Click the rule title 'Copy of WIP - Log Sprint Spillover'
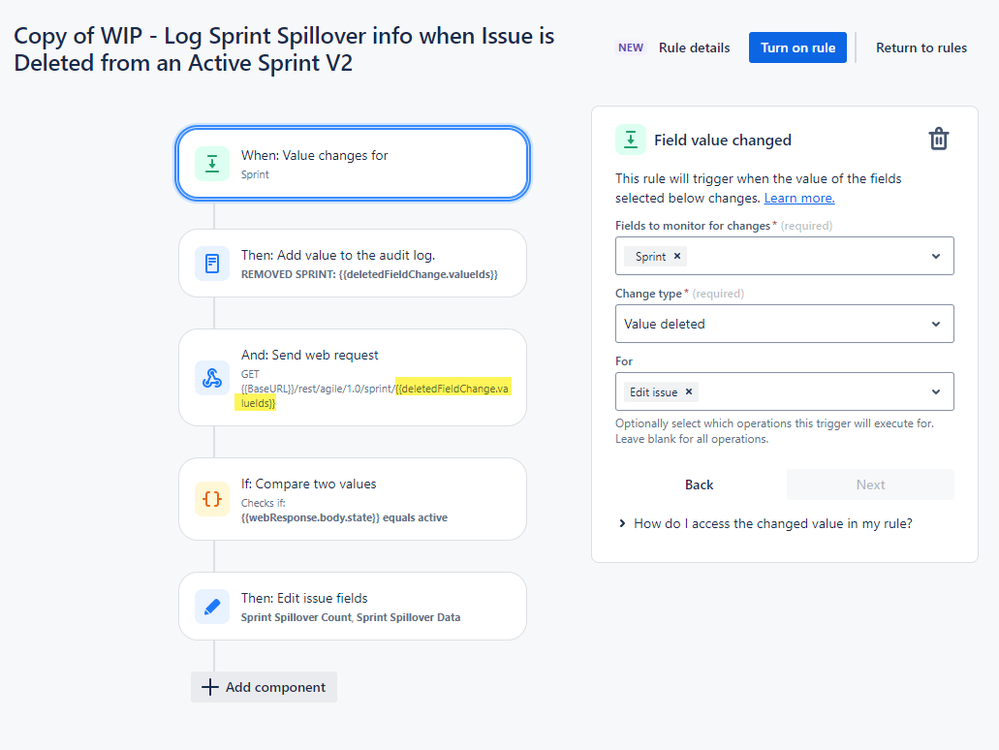 tap(284, 49)
